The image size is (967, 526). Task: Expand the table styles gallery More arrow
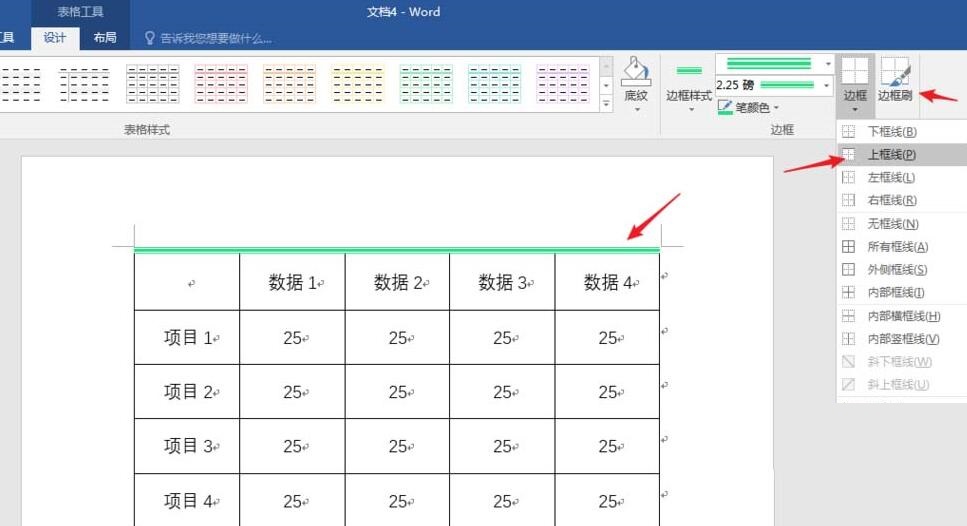point(606,104)
